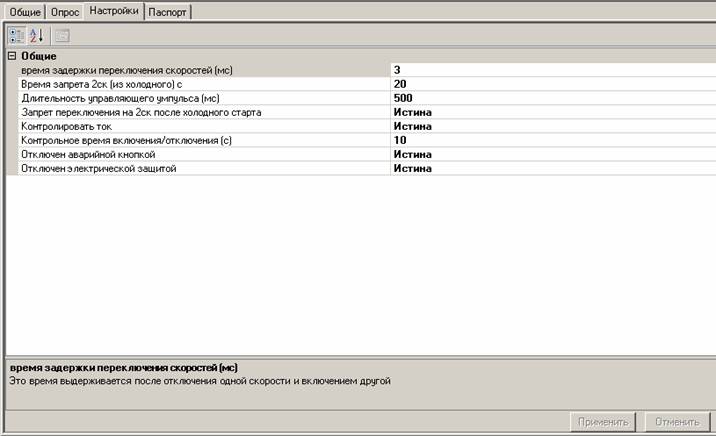716x436 pixels.
Task: Edit value 20 of Время запрета 2ск
Action: click(553, 84)
